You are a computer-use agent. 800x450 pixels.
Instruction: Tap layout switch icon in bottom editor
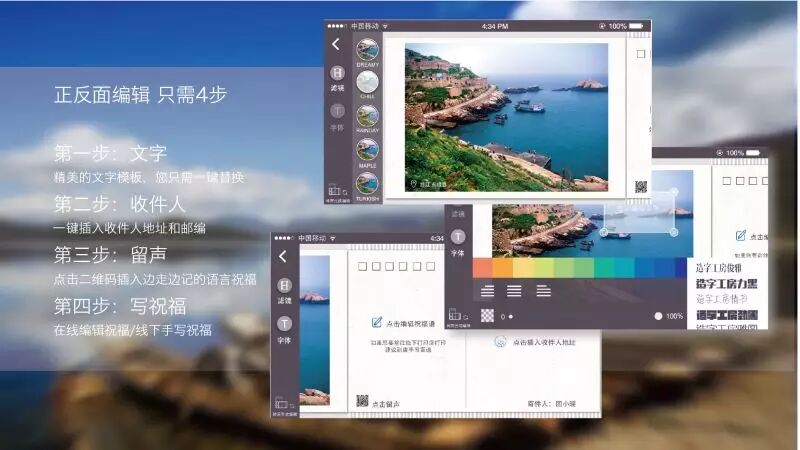285,404
